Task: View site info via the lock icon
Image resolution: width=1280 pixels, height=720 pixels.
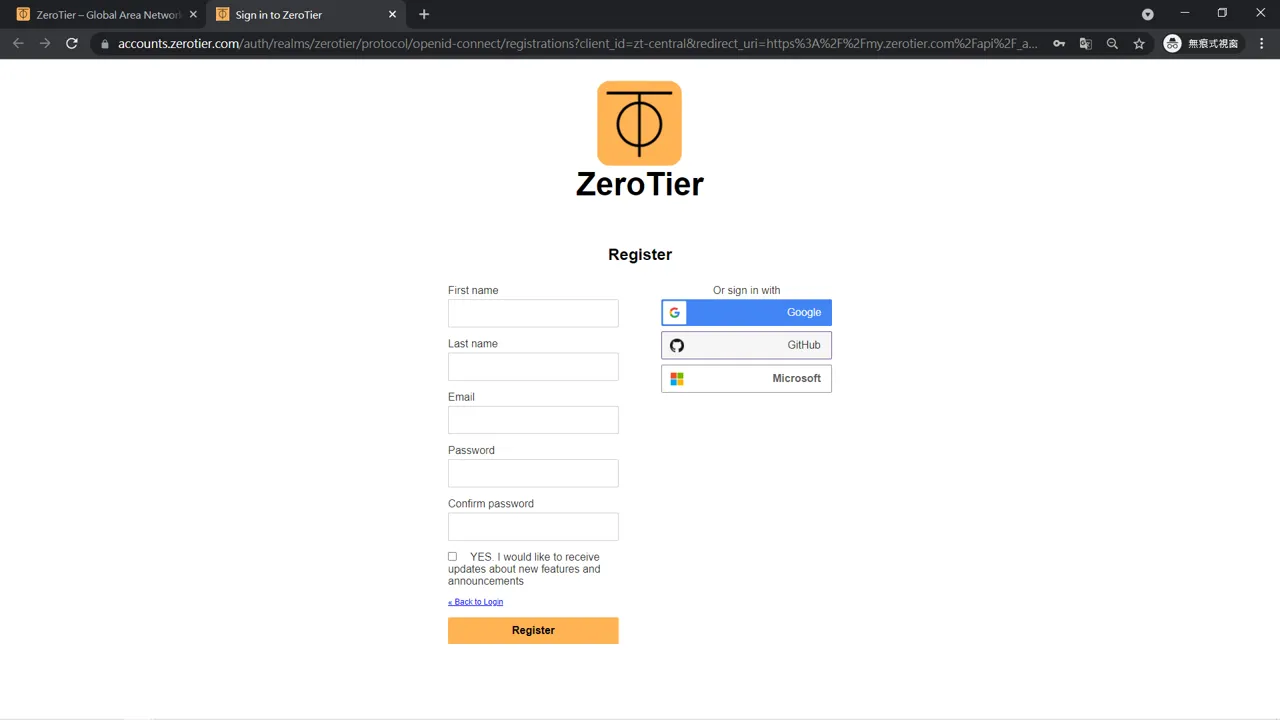Action: (x=104, y=44)
